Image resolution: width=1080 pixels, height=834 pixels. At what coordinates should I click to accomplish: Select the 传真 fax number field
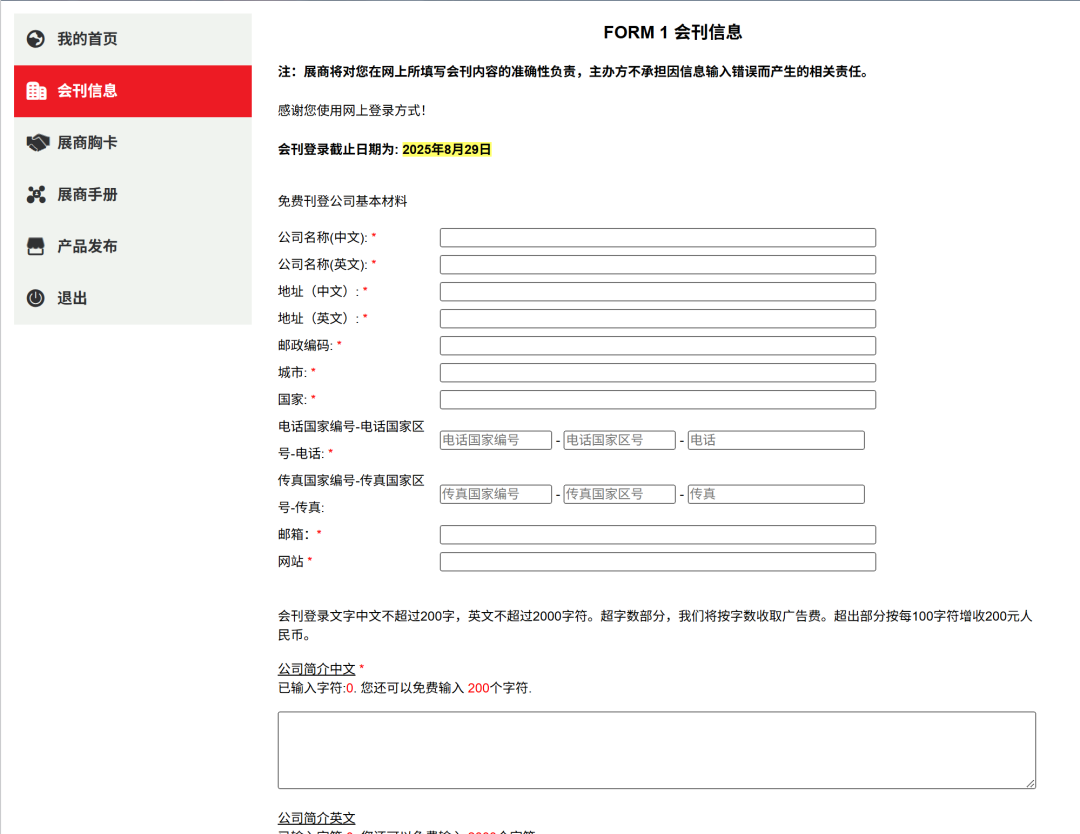click(x=775, y=493)
